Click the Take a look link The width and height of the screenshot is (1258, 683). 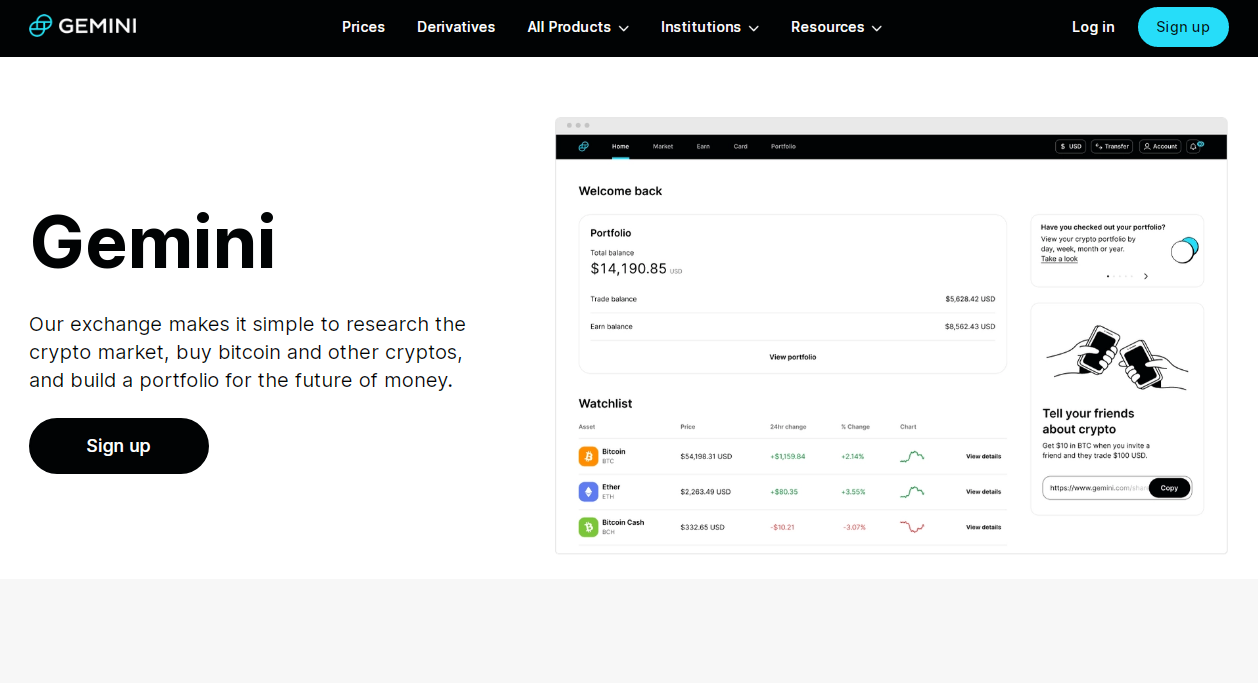(x=1059, y=259)
